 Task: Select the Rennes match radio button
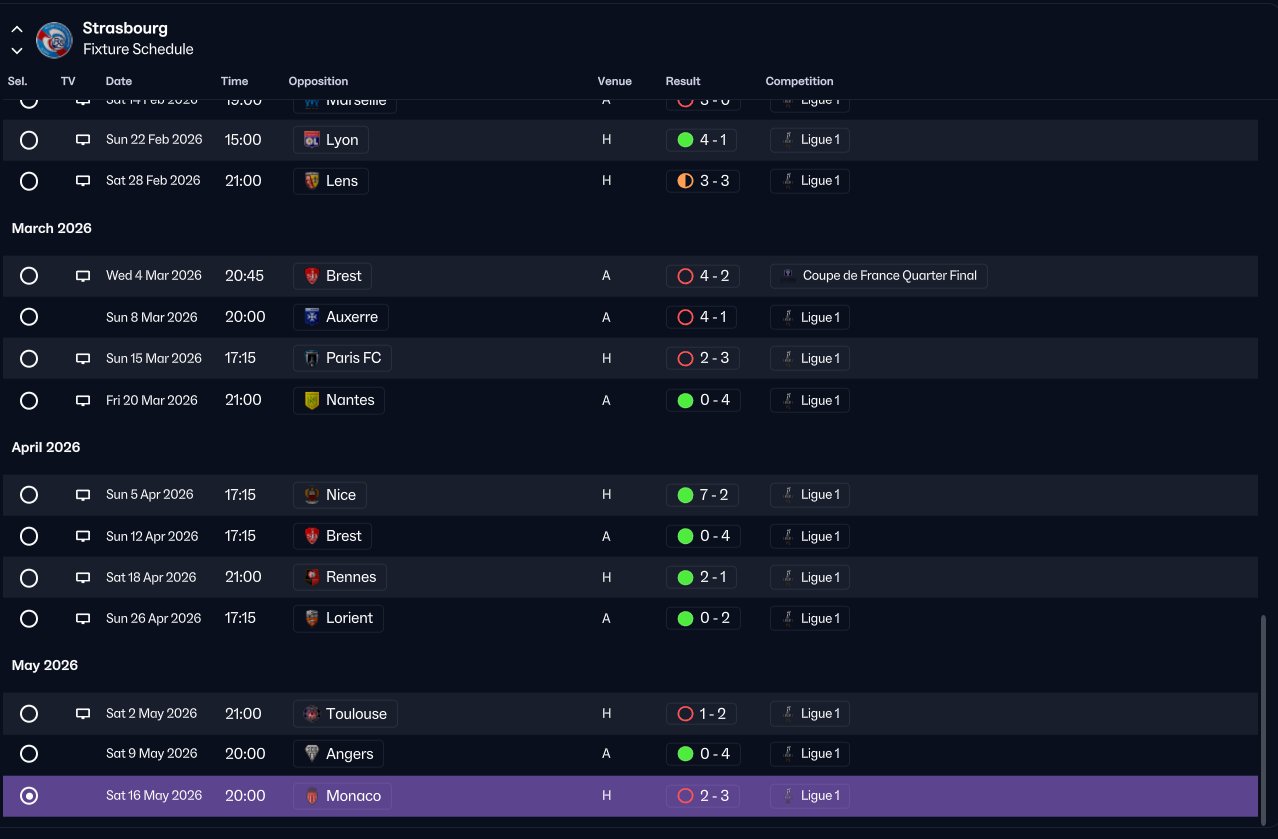point(29,577)
